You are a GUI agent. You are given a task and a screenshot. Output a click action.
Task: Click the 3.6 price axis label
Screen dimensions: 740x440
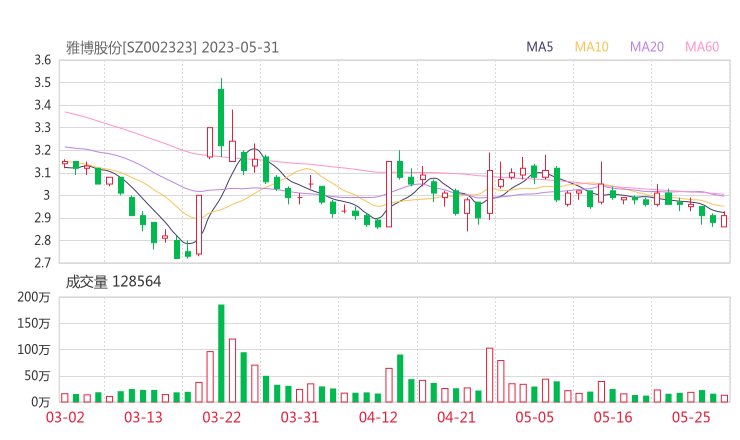coord(42,60)
